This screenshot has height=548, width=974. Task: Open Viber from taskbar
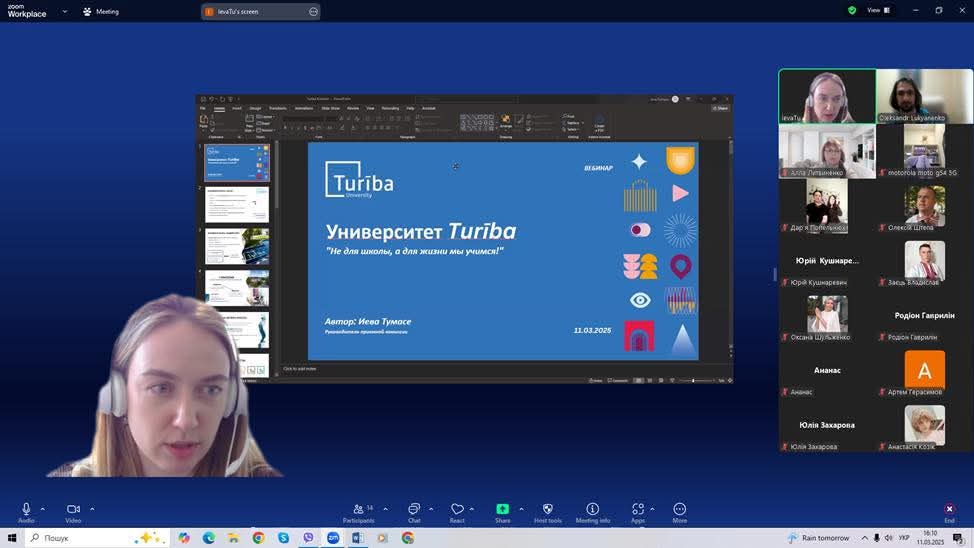coord(308,537)
